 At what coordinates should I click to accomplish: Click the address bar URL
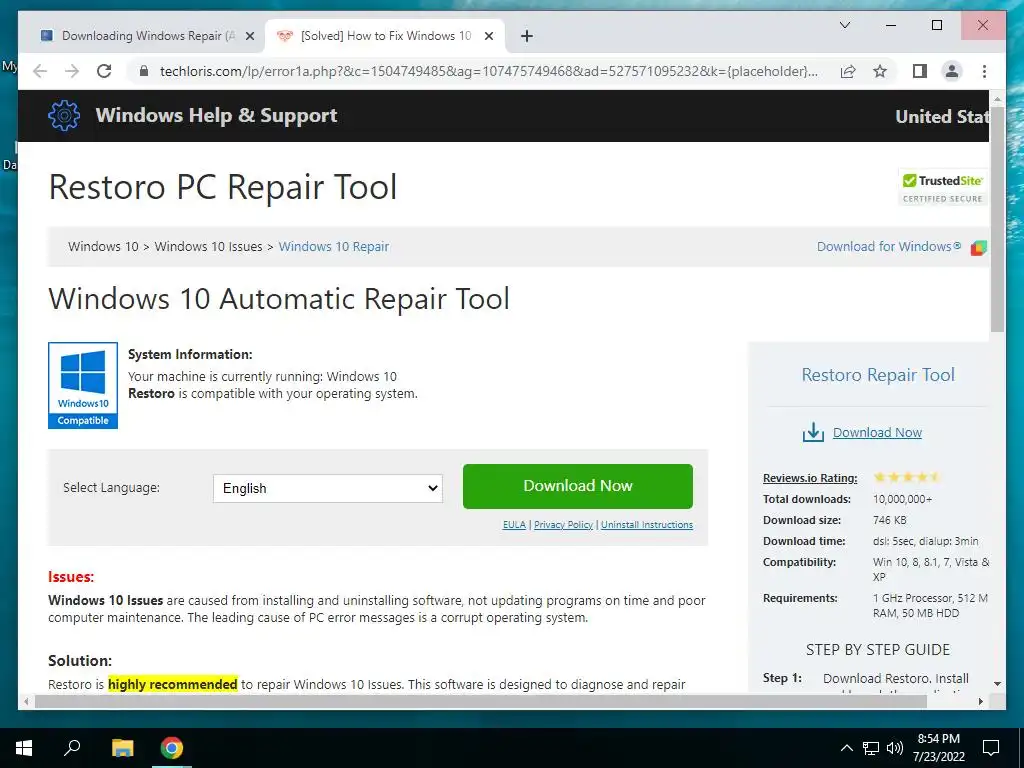488,71
